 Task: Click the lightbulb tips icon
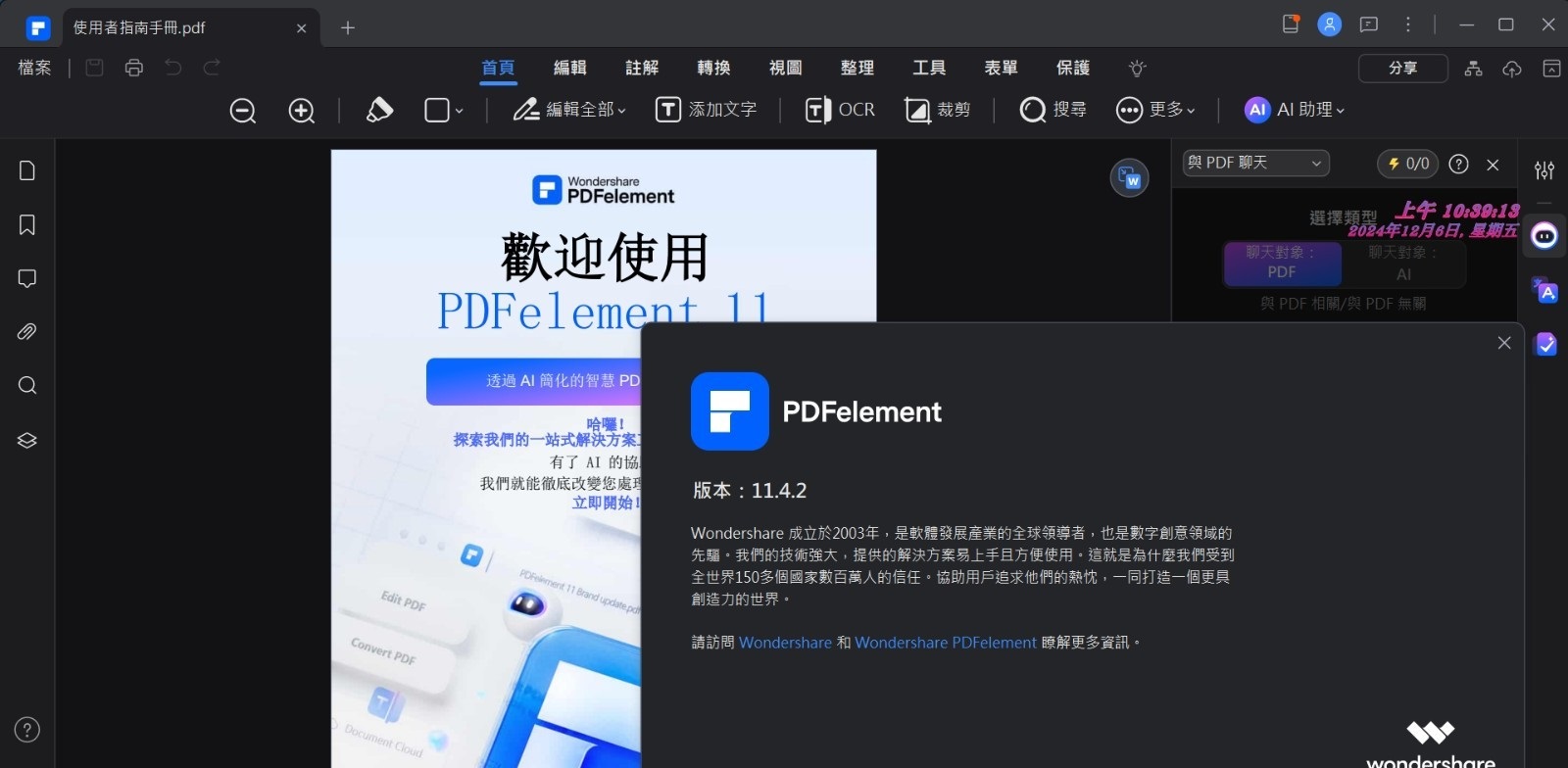pyautogui.click(x=1137, y=68)
